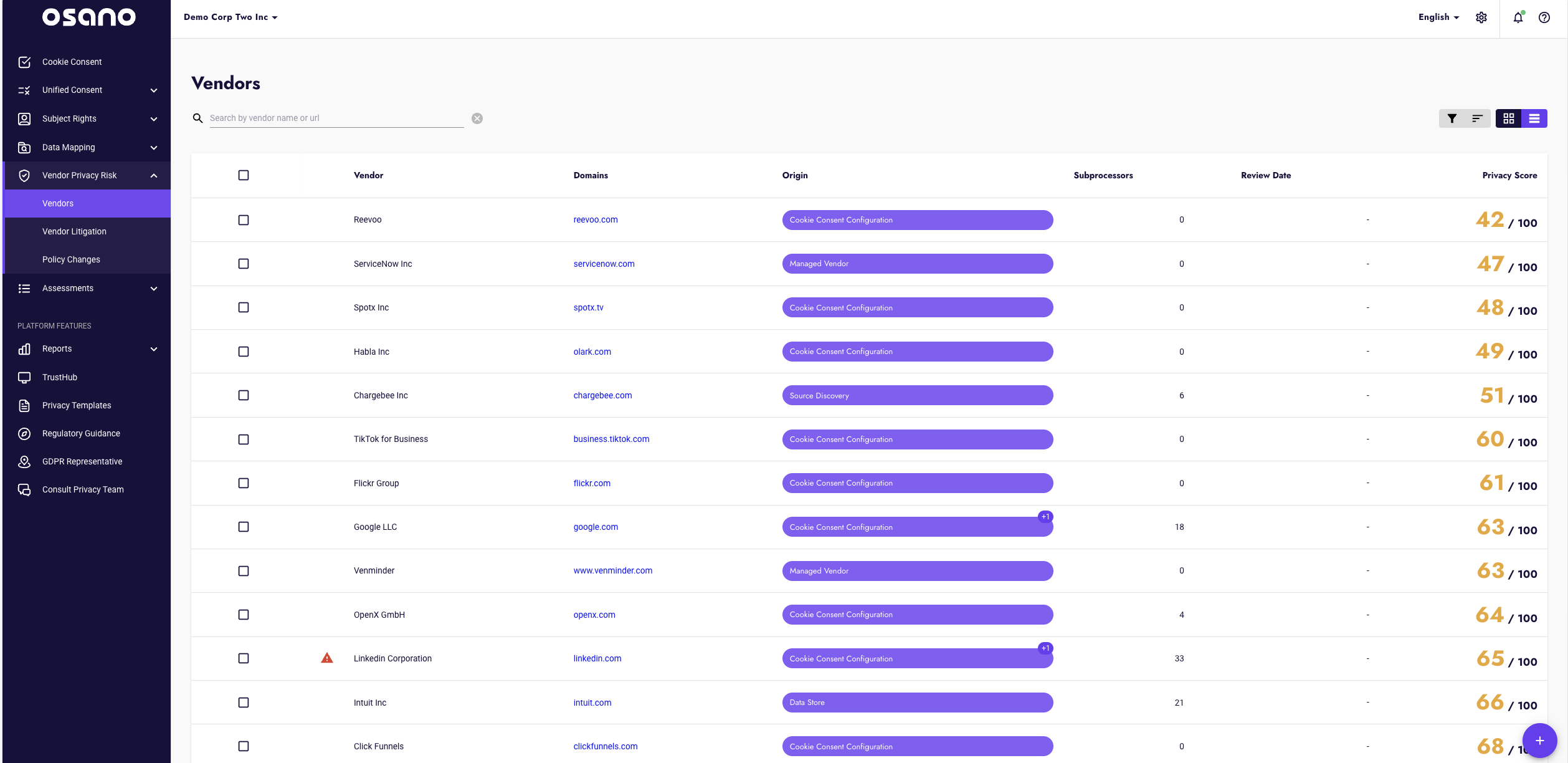Image resolution: width=1568 pixels, height=763 pixels.
Task: Open Vendor Litigation in sidebar
Action: 74,231
